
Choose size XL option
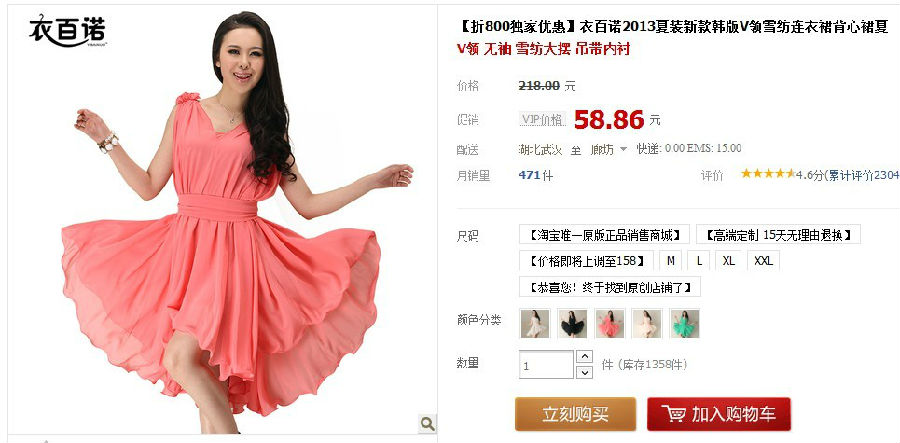(x=729, y=261)
